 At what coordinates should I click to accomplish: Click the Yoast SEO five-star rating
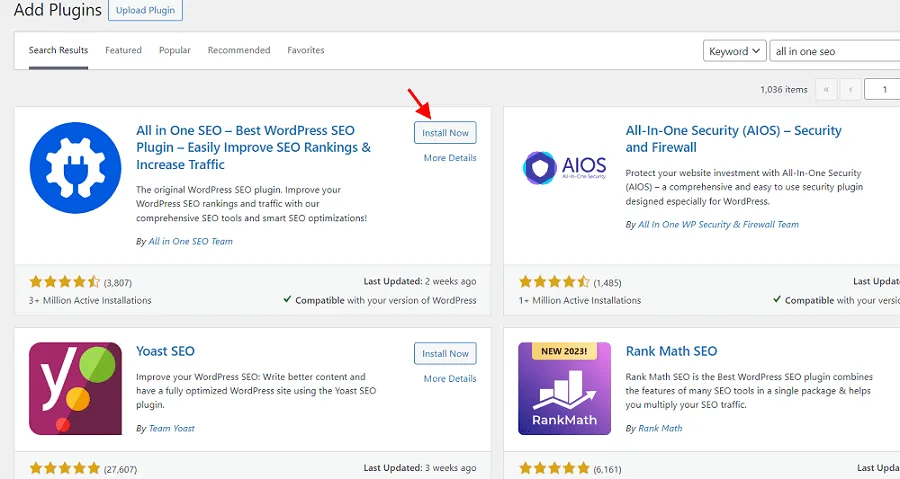pyautogui.click(x=65, y=468)
